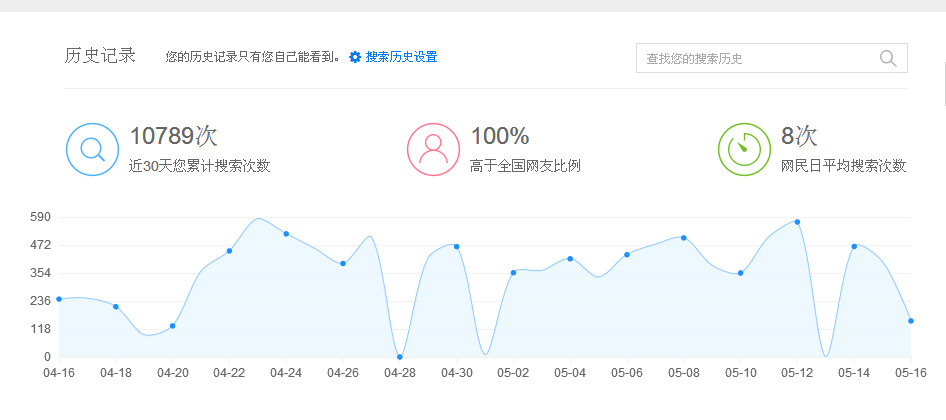Click the magnifier icon in the search box
The height and width of the screenshot is (420, 946).
(x=888, y=58)
